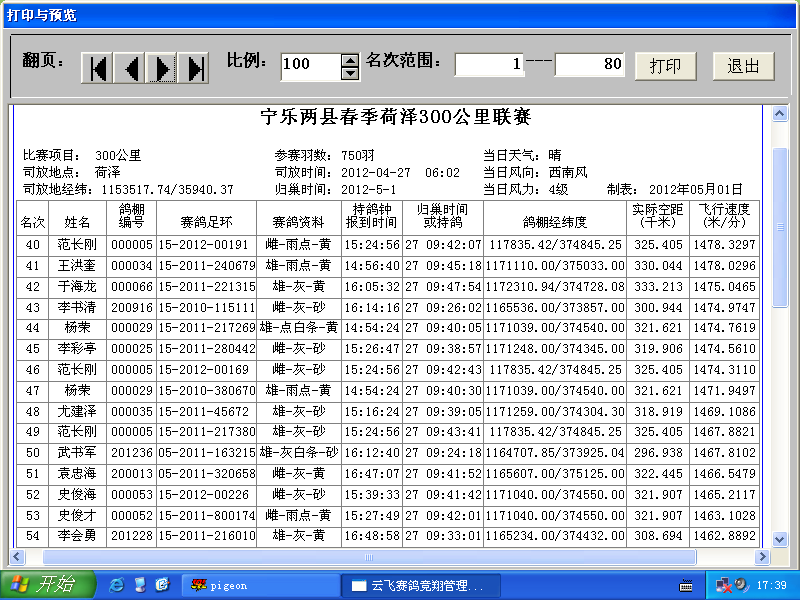Click the horizontal scrollbar right arrow
Screen dimensions: 800x600
764,556
